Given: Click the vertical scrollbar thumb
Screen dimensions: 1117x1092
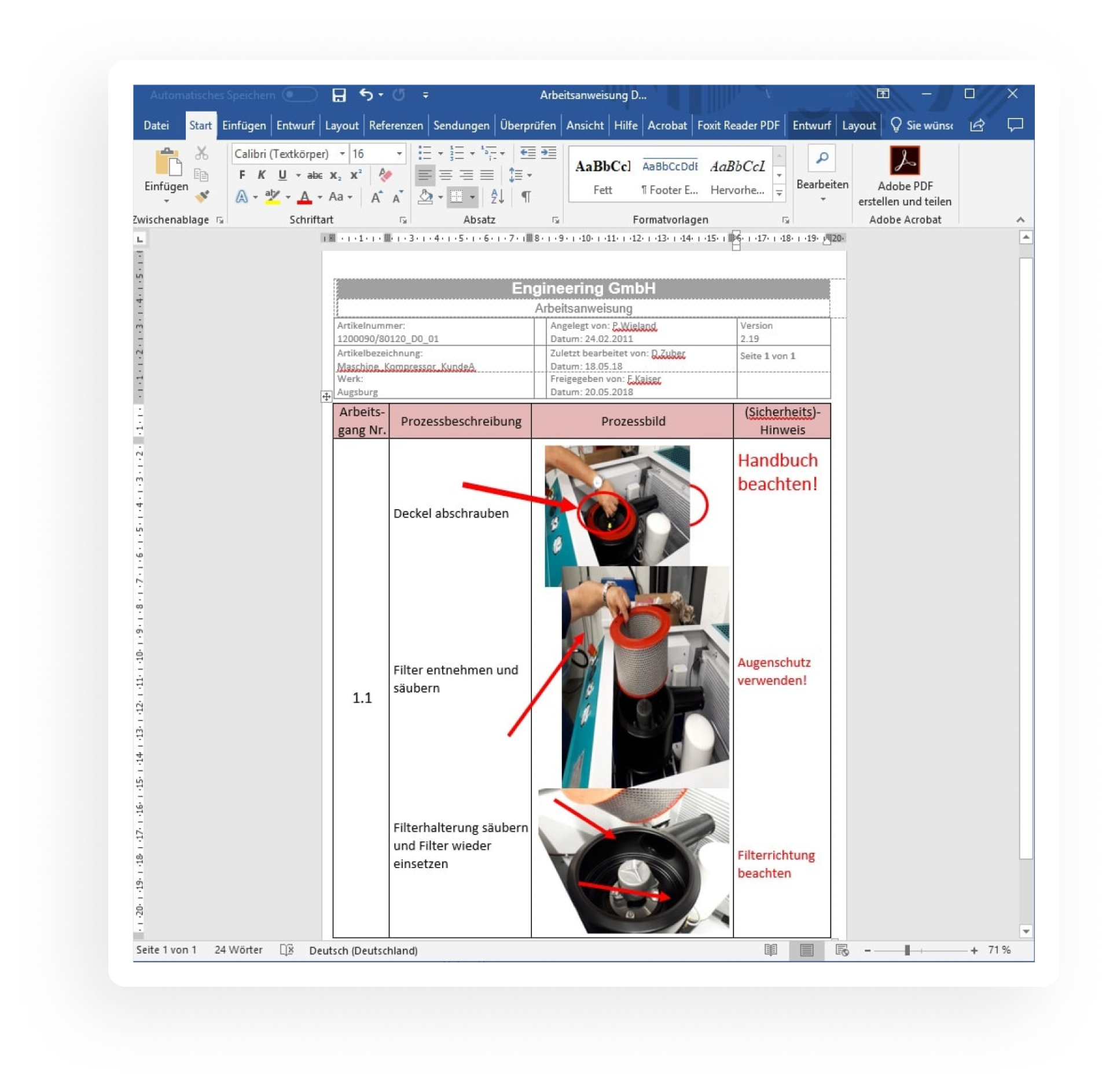Looking at the screenshot, I should pos(1025,558).
